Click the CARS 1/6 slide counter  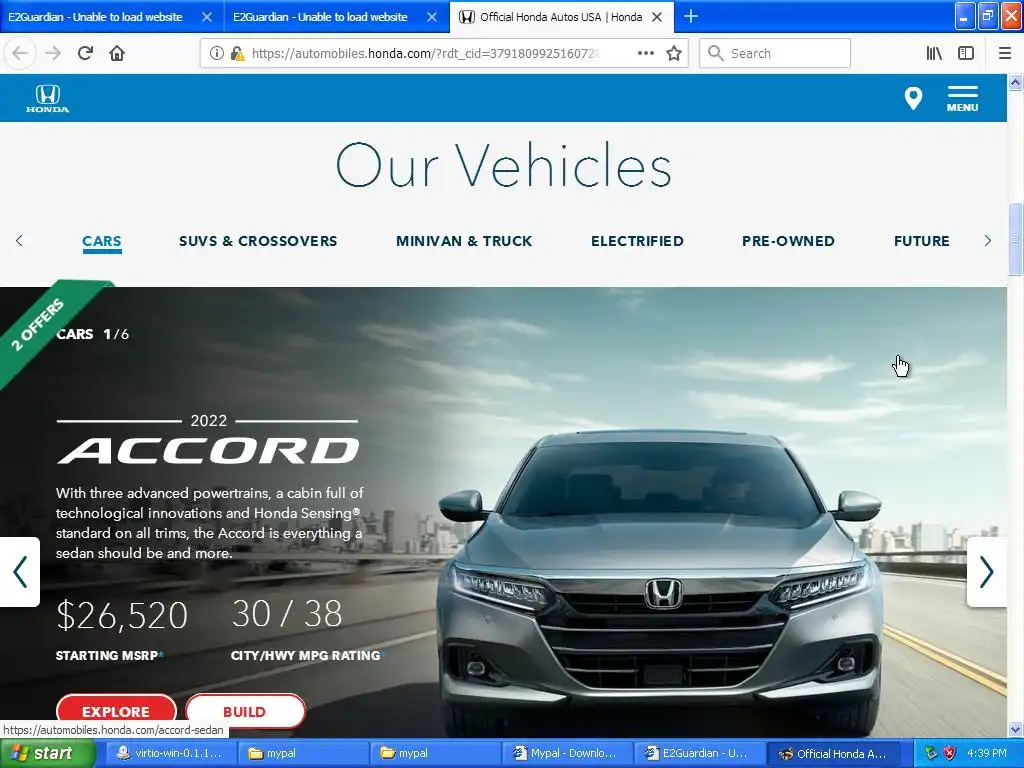point(93,334)
